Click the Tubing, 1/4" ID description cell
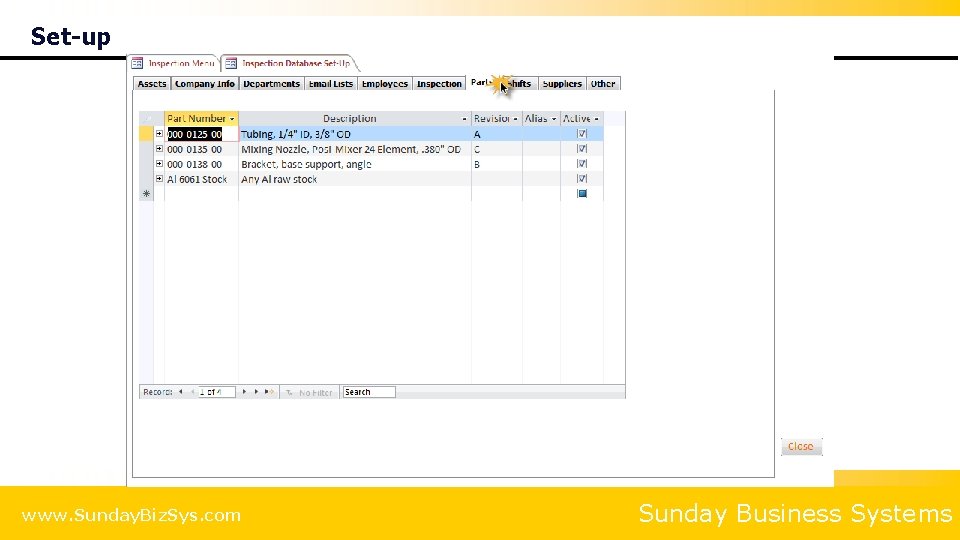This screenshot has height=540, width=960. coord(355,134)
